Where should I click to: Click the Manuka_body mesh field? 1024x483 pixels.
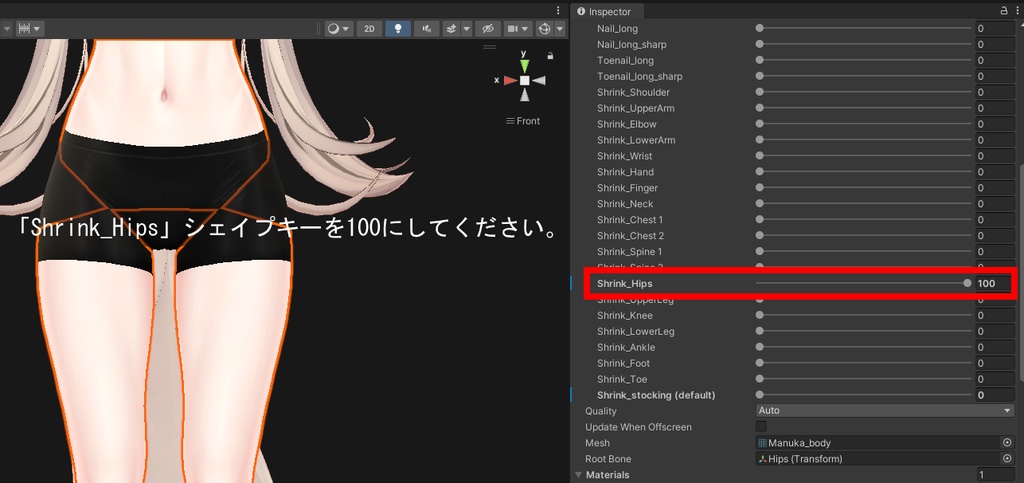(877, 443)
